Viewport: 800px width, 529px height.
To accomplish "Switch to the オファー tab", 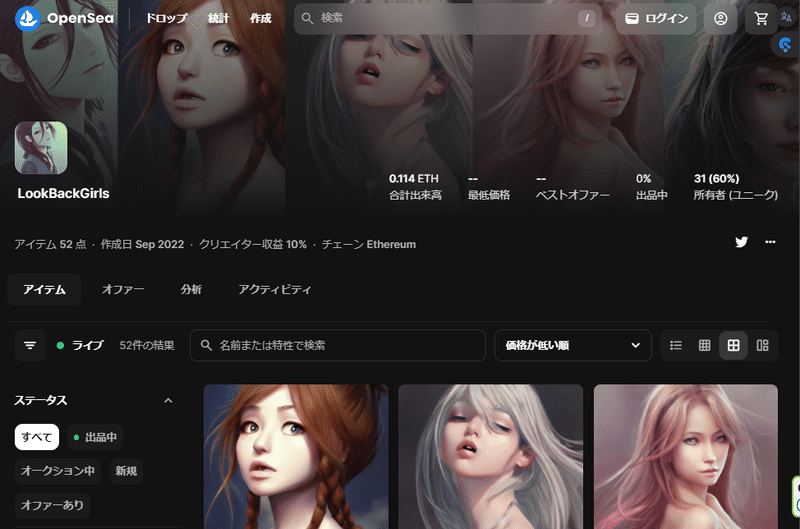I will point(123,289).
